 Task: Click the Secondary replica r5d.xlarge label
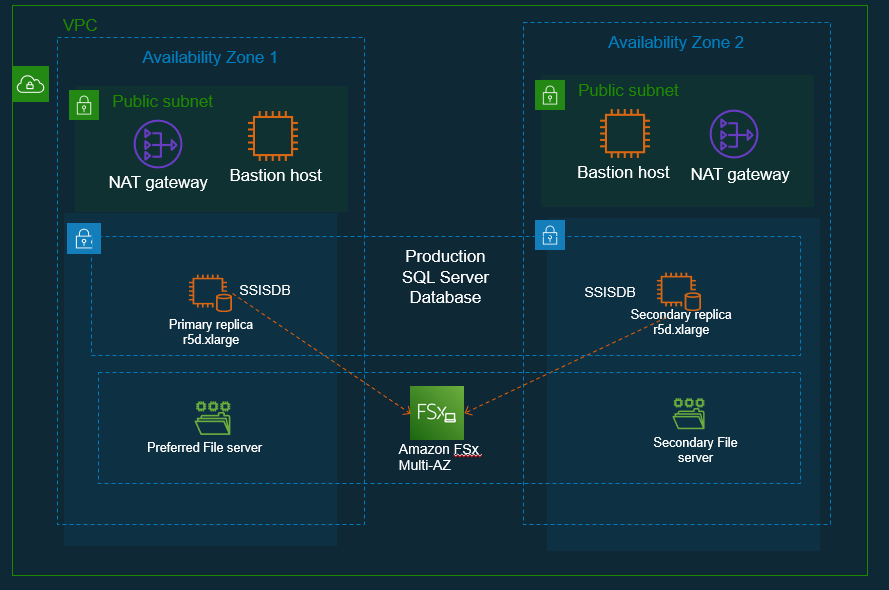tap(681, 322)
